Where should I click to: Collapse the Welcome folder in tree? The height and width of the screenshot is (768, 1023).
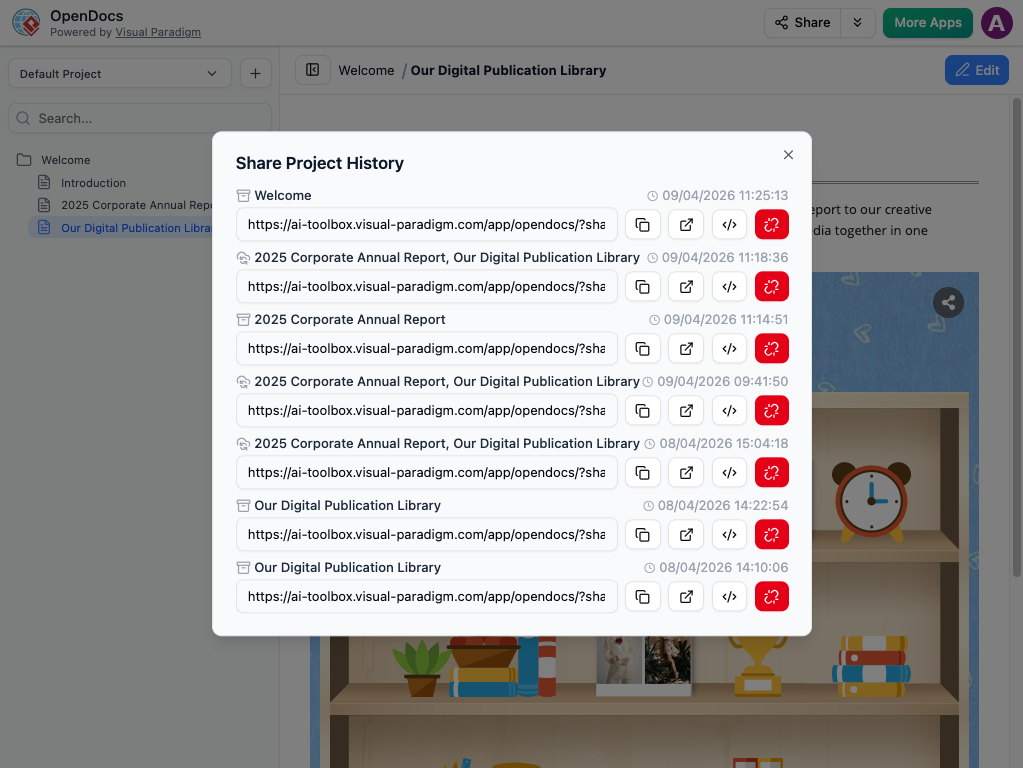pyautogui.click(x=23, y=160)
